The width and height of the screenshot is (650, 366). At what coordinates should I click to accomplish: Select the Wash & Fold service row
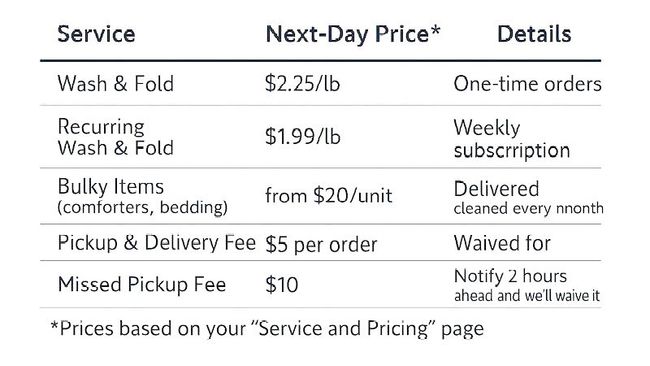(x=320, y=84)
